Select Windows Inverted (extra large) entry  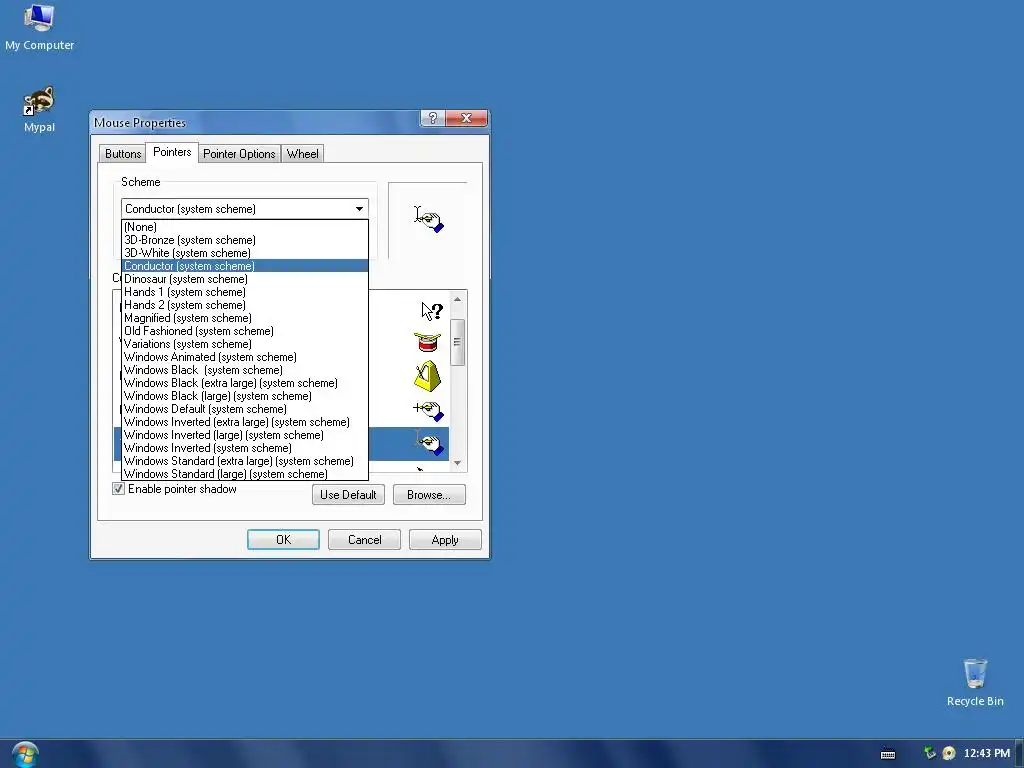pyautogui.click(x=245, y=422)
